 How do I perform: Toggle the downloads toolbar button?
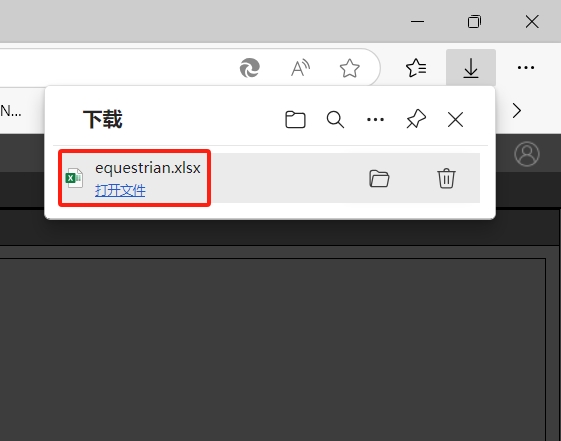point(470,68)
